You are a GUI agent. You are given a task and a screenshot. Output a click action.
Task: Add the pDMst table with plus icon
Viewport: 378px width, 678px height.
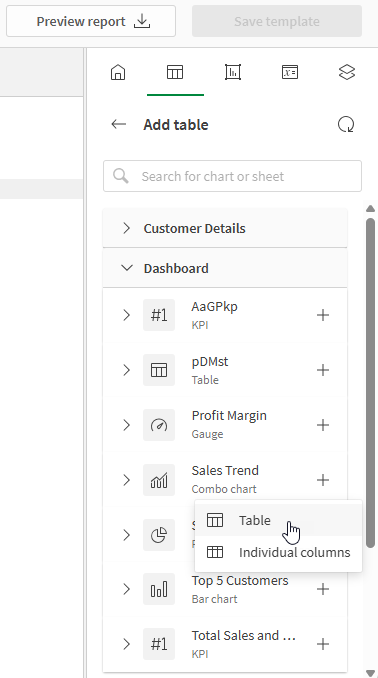tap(323, 370)
